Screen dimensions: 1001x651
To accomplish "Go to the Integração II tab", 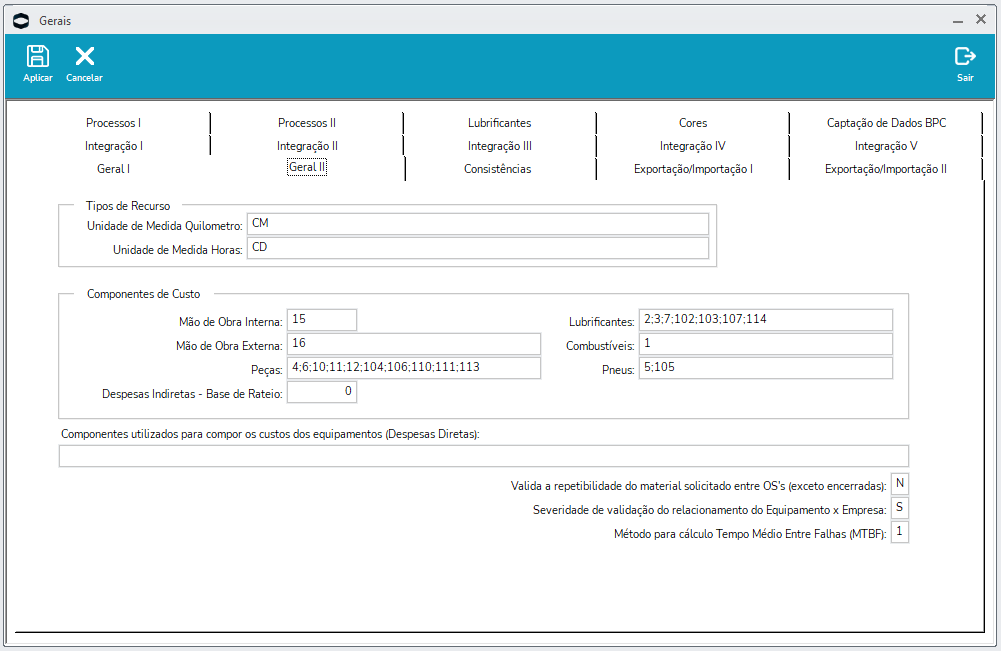I will (x=307, y=146).
